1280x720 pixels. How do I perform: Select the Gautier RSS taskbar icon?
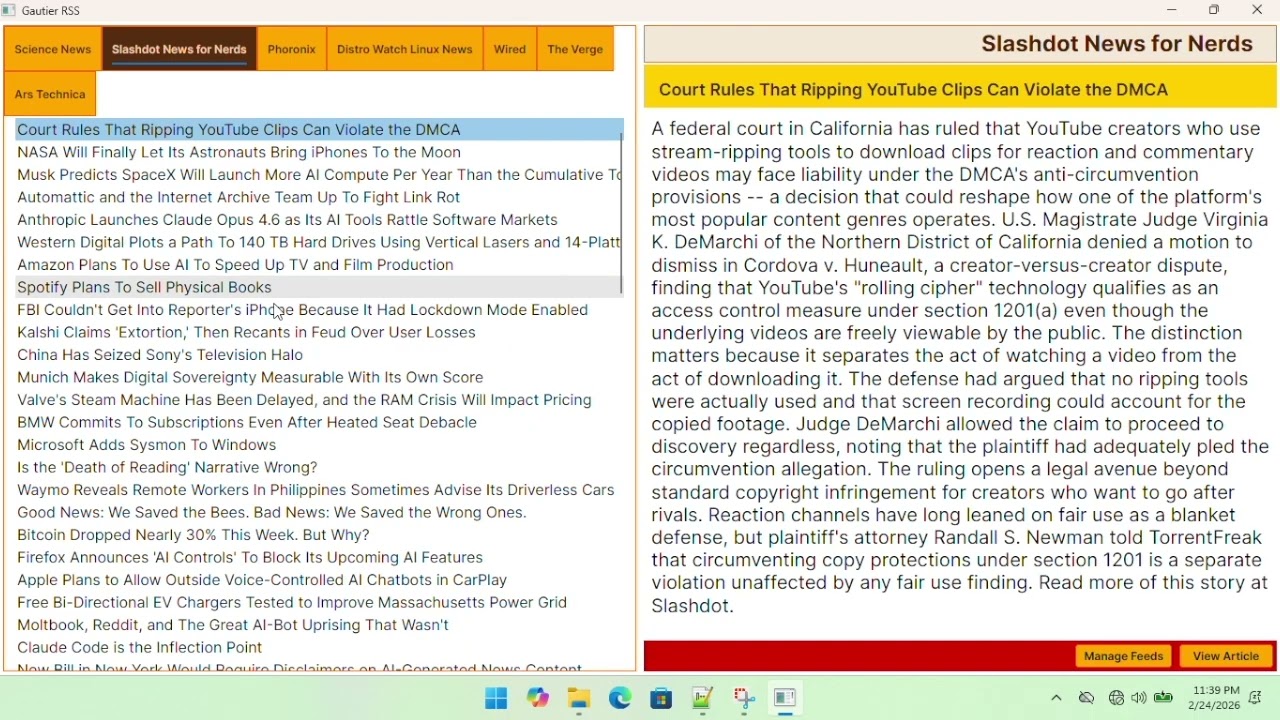click(x=786, y=699)
